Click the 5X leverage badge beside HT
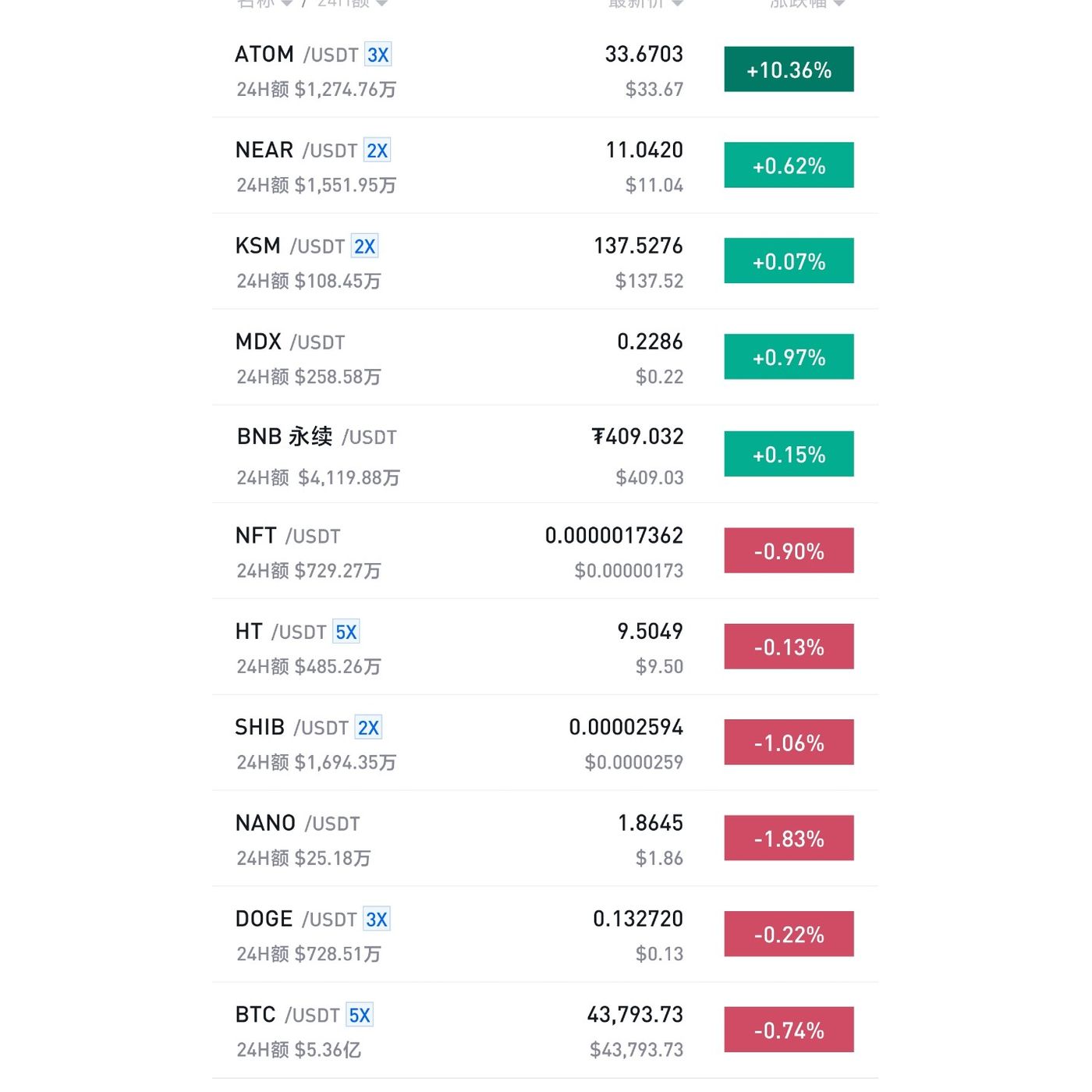Image resolution: width=1092 pixels, height=1092 pixels. point(346,632)
